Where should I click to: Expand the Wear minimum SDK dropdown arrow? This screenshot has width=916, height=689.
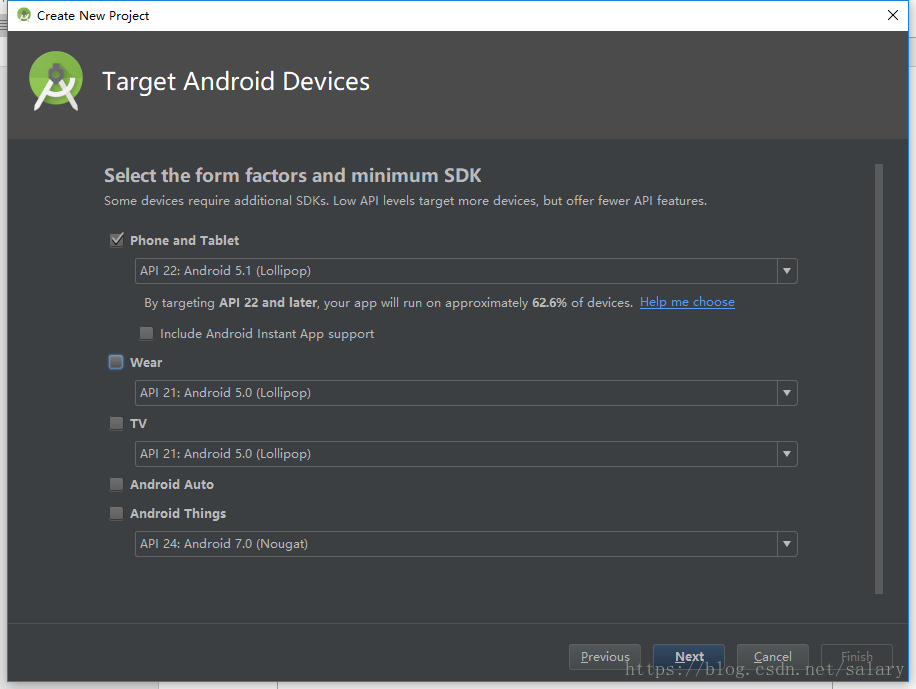(787, 393)
